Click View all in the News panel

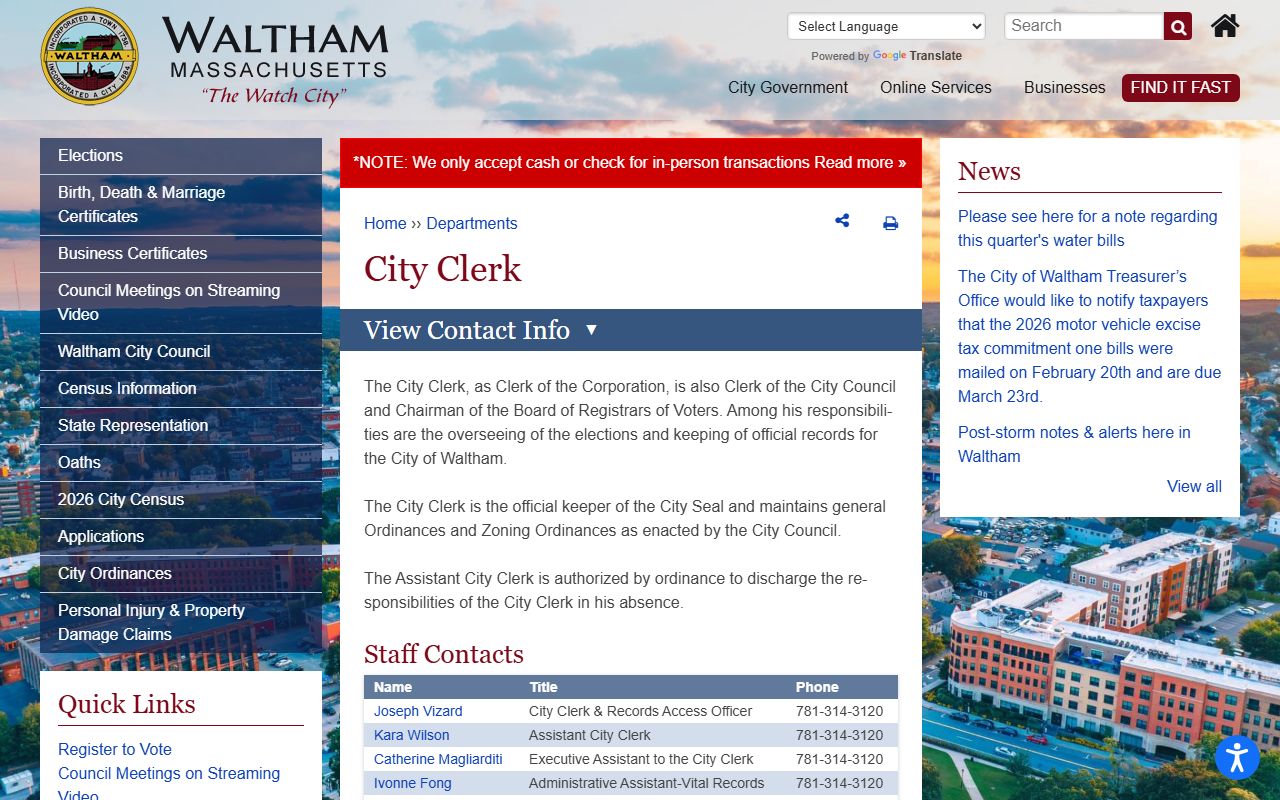[x=1194, y=486]
